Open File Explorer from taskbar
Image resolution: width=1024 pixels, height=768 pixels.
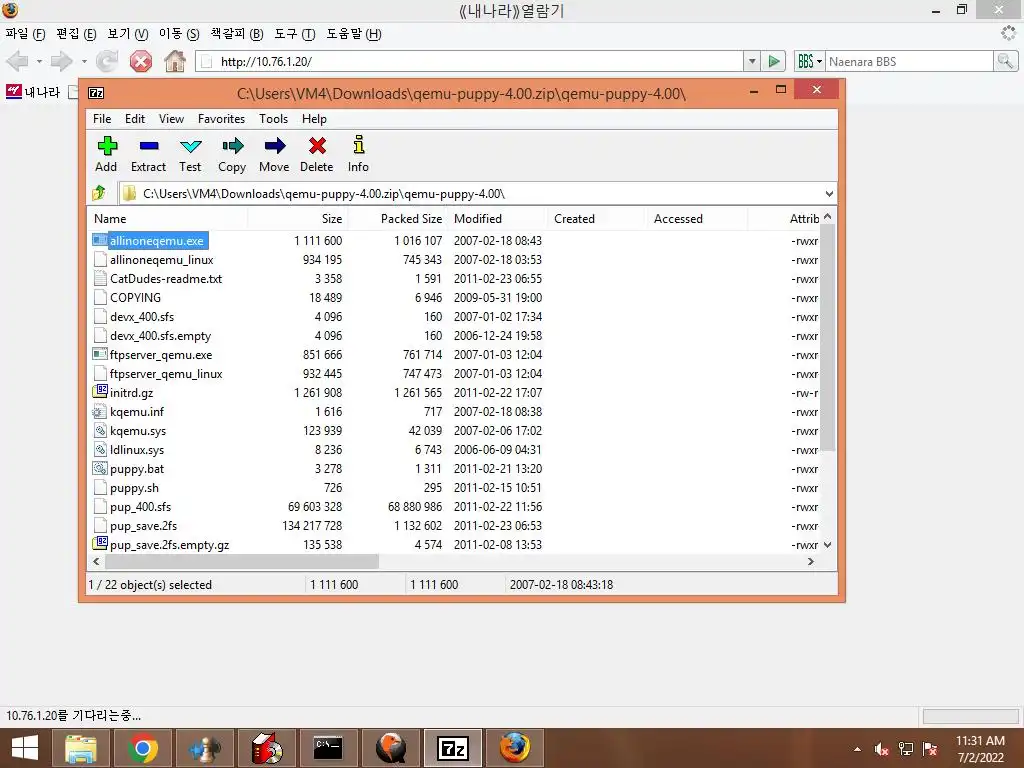coord(80,748)
